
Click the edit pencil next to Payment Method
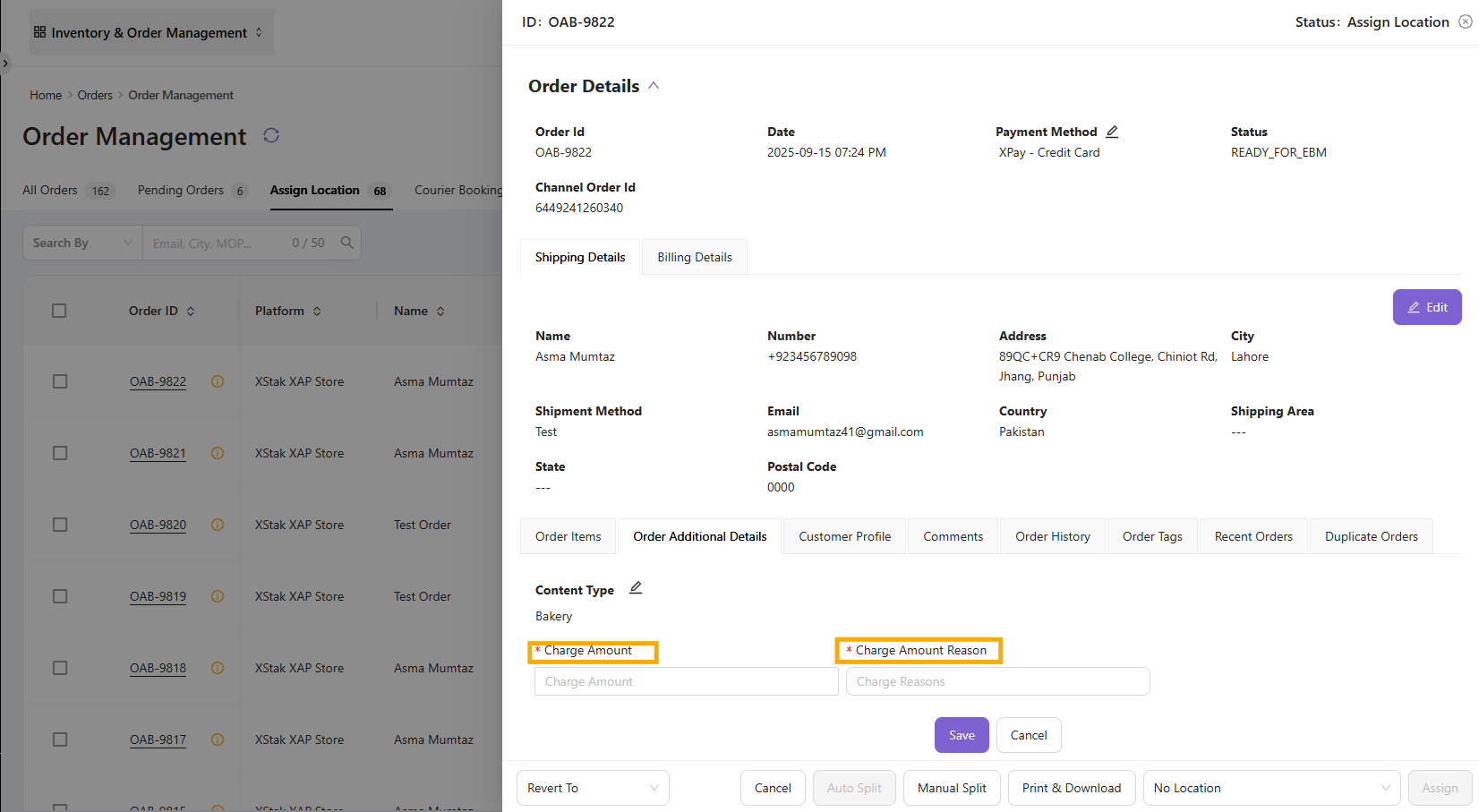pyautogui.click(x=1112, y=132)
